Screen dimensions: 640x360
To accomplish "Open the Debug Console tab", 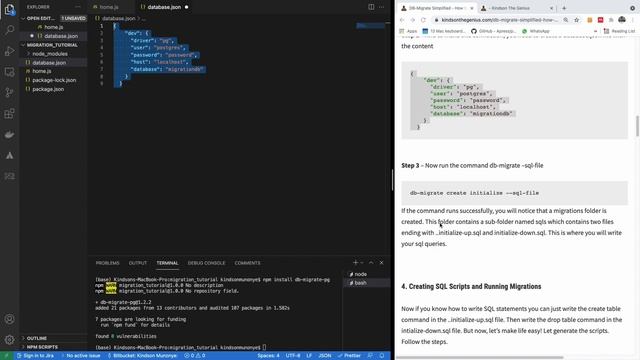I will (x=206, y=263).
